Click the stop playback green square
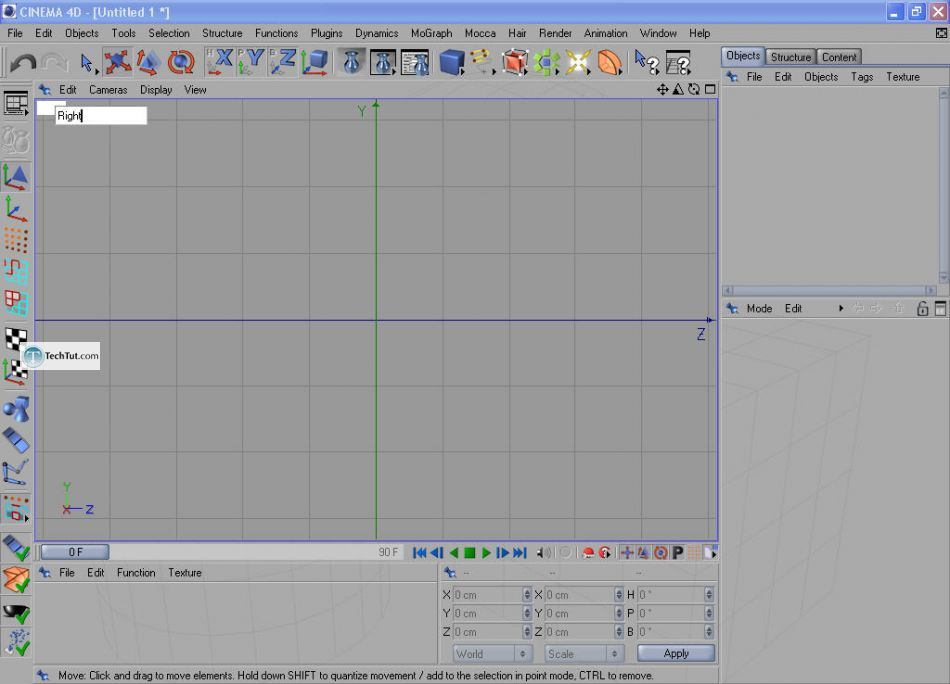Viewport: 950px width, 684px height. (x=470, y=553)
